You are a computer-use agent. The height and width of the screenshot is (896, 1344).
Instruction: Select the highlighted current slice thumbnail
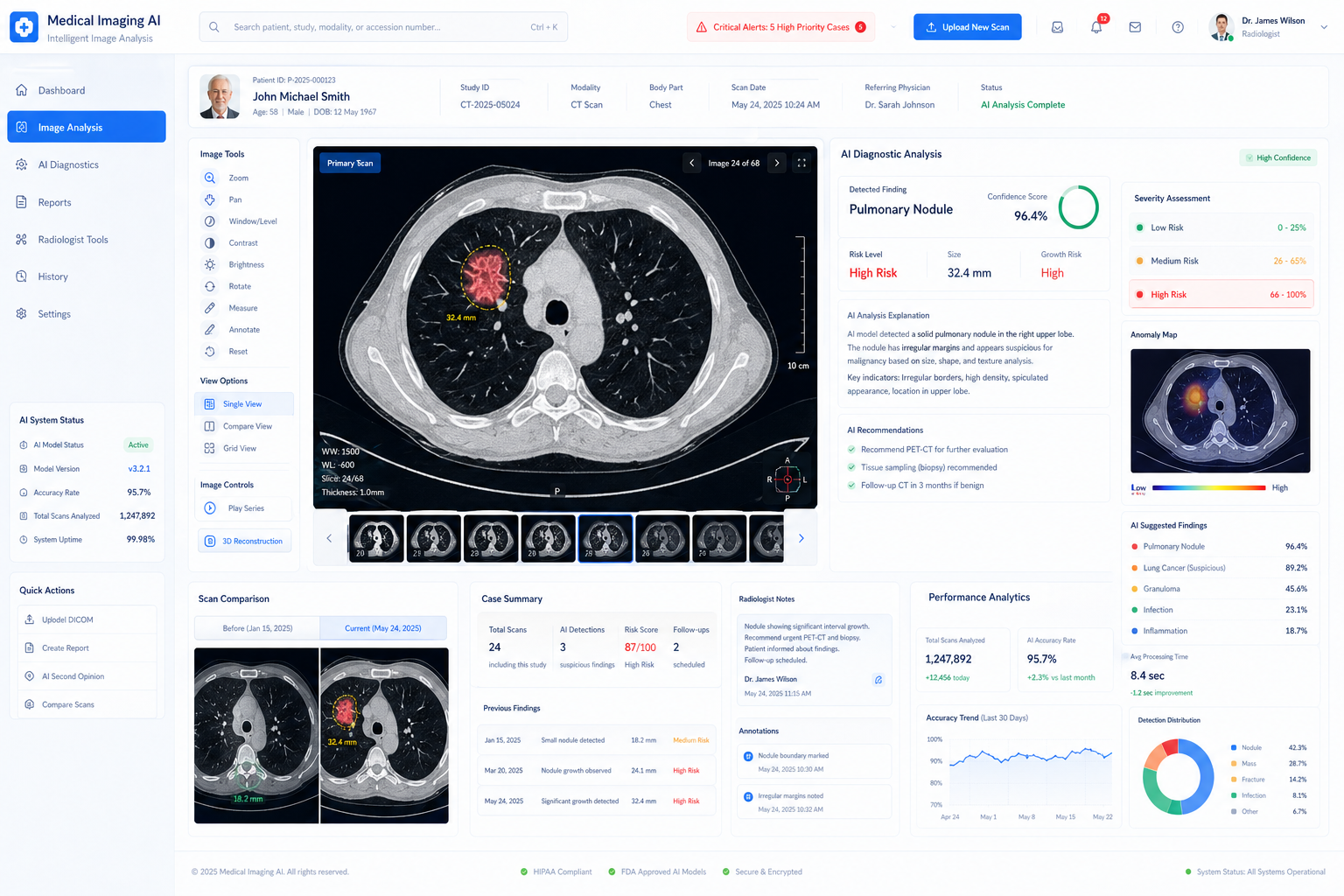click(605, 538)
